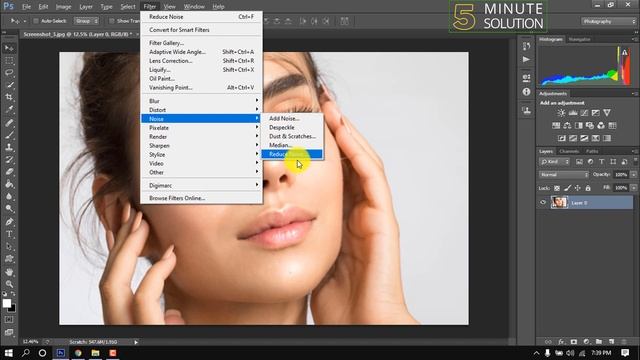
Task: Select the Move tool in the toolbox
Action: click(x=9, y=48)
